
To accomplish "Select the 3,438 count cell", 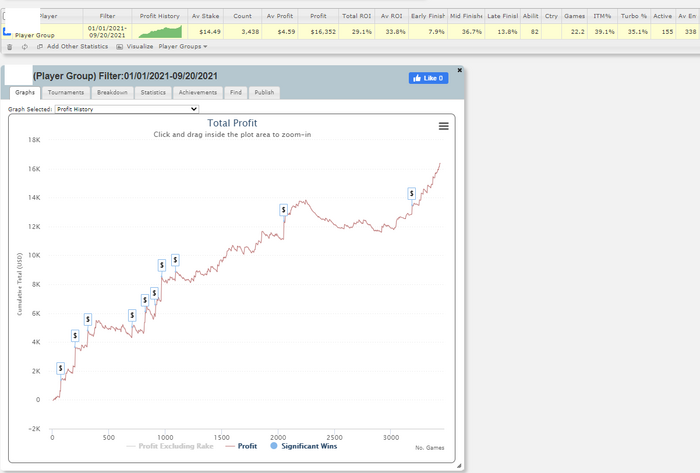I will pyautogui.click(x=242, y=32).
